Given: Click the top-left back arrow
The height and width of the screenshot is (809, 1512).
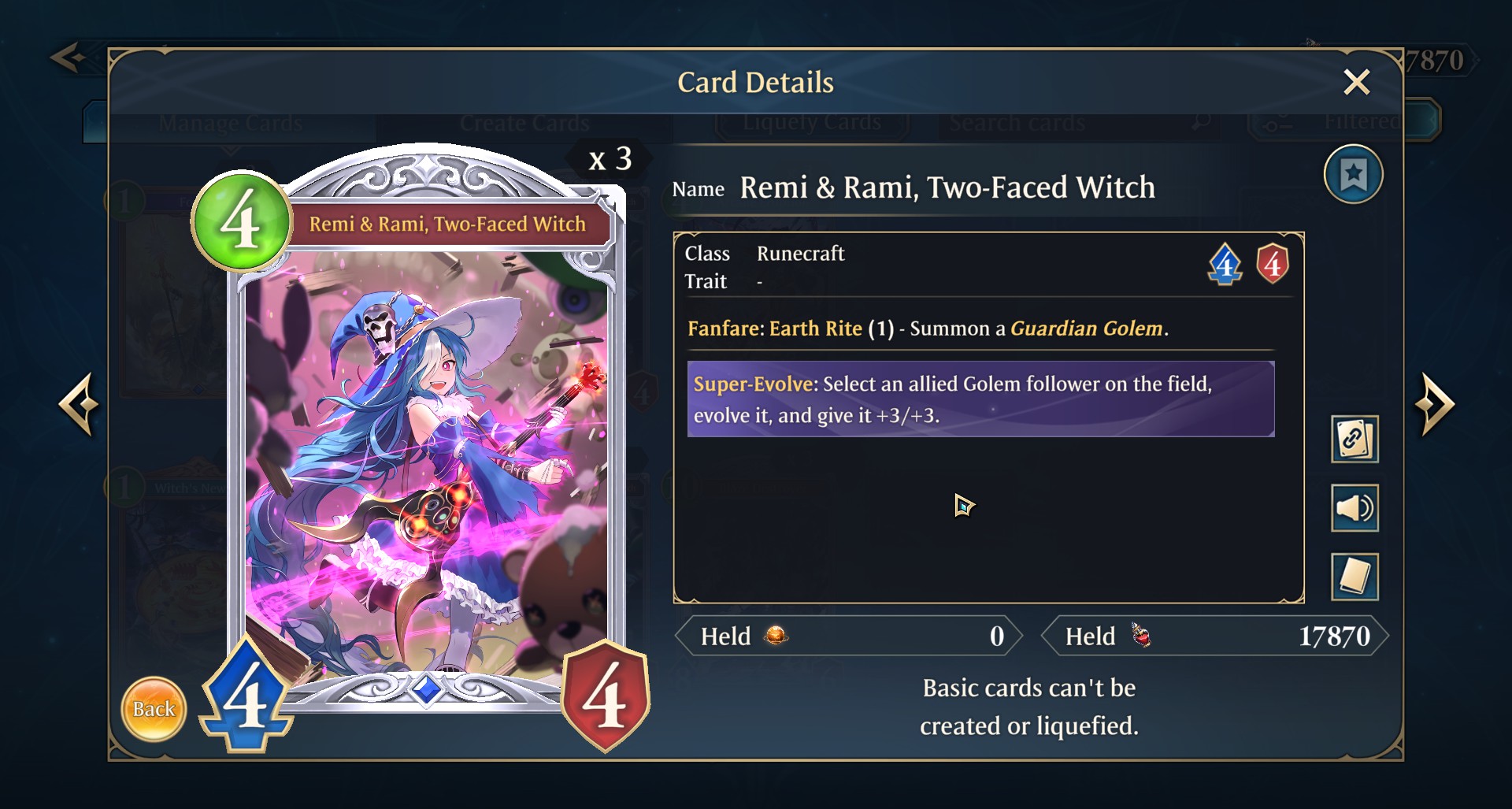Looking at the screenshot, I should pyautogui.click(x=69, y=58).
